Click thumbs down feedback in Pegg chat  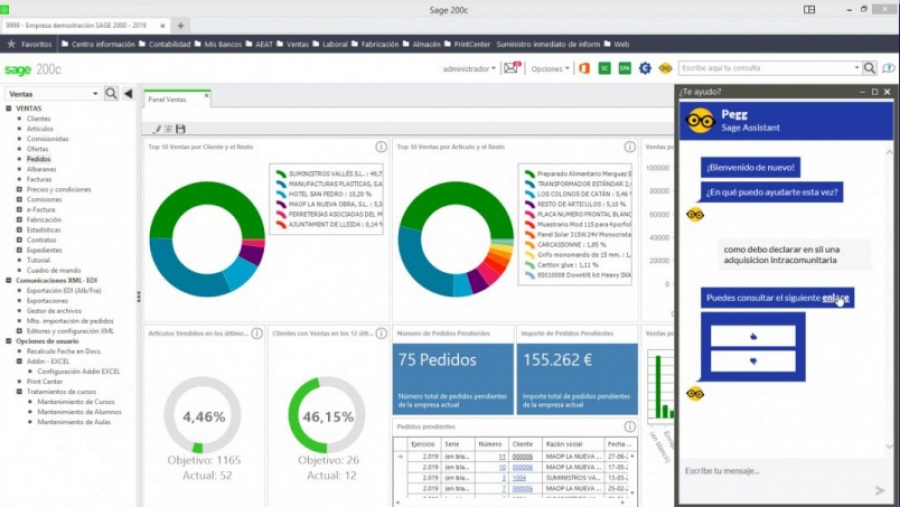pyautogui.click(x=753, y=361)
